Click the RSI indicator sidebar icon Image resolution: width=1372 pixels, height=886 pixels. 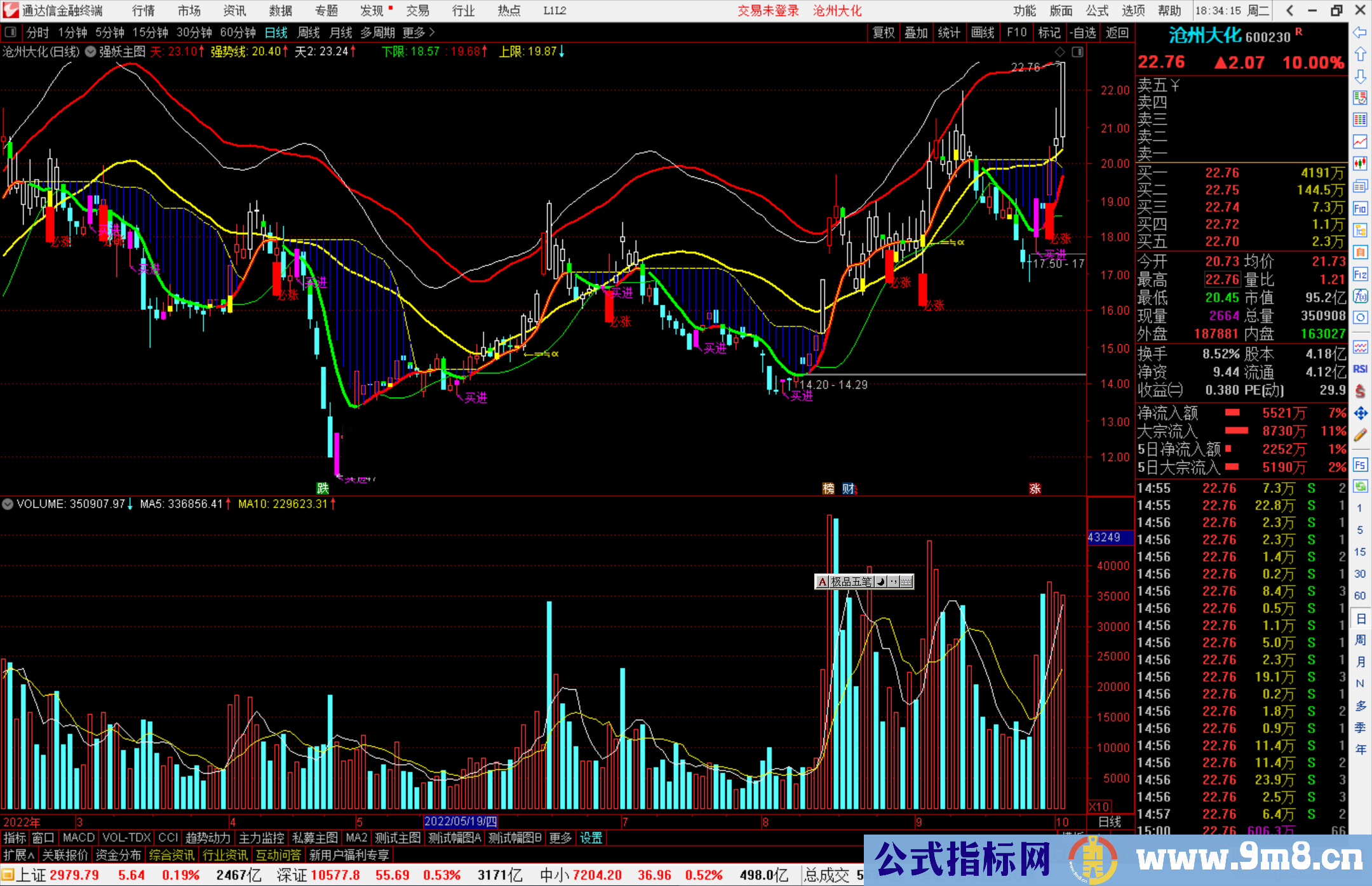[1360, 369]
